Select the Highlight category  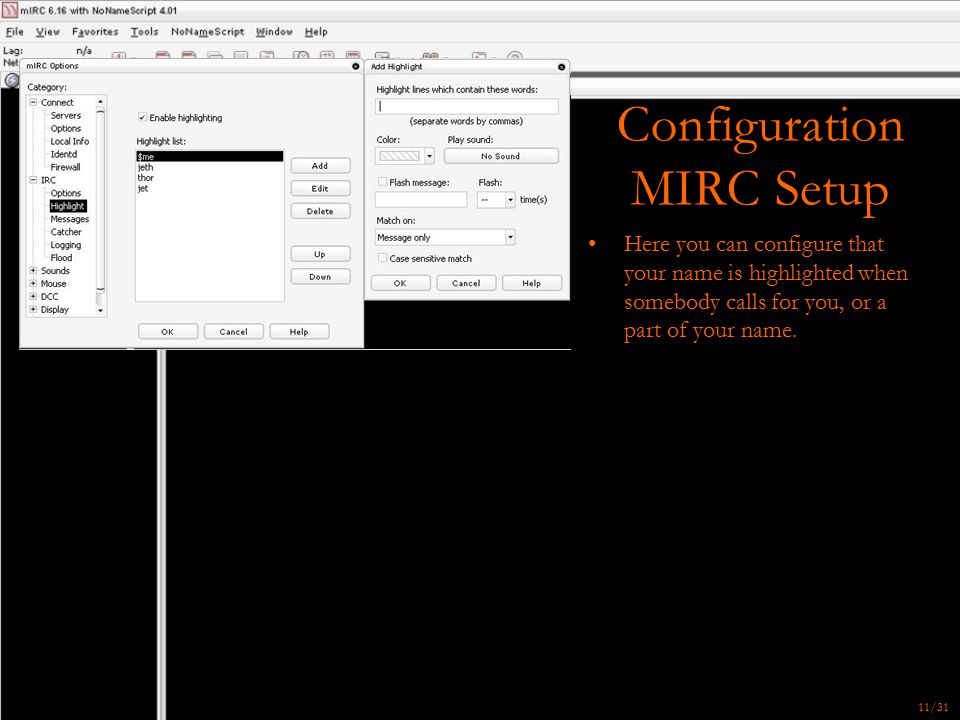tap(68, 206)
